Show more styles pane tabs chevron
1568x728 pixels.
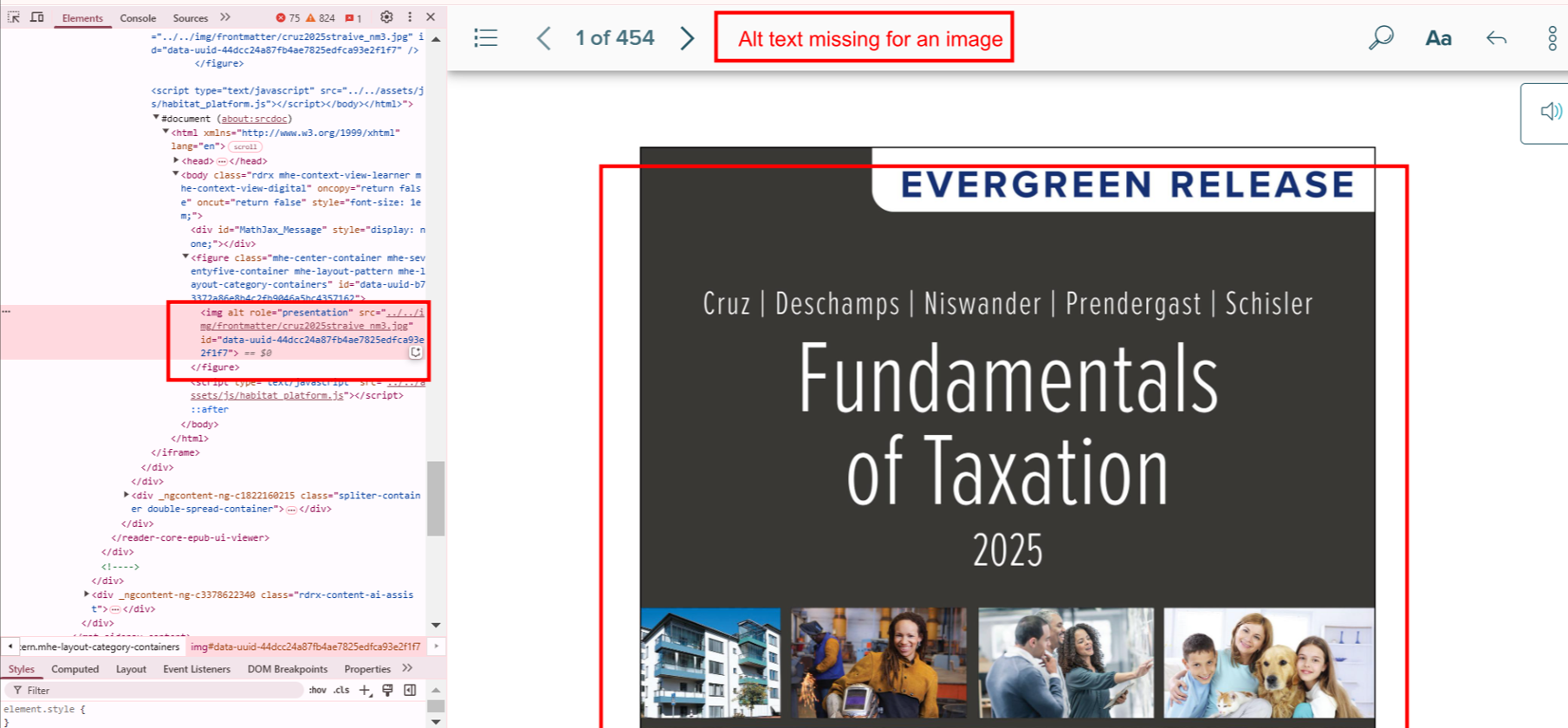(407, 668)
